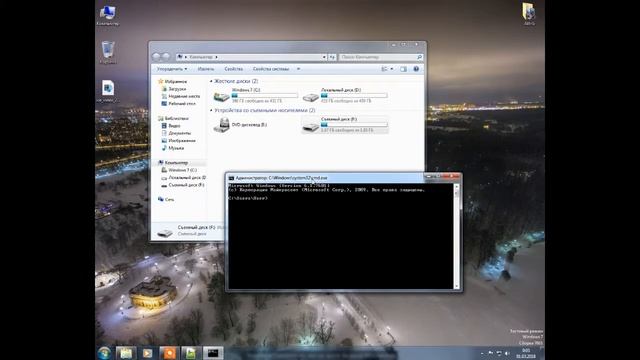
Task: Open Explorer Help question-mark icon
Action: [416, 69]
